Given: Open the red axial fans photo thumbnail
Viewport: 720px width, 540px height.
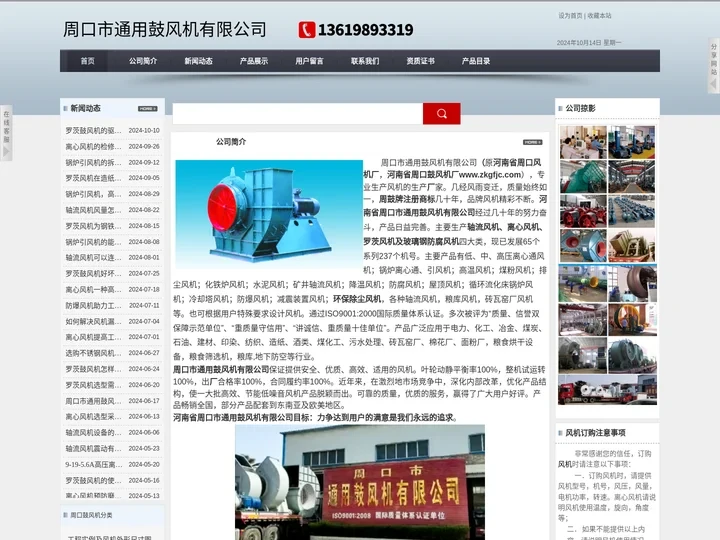Looking at the screenshot, I should click(583, 211).
